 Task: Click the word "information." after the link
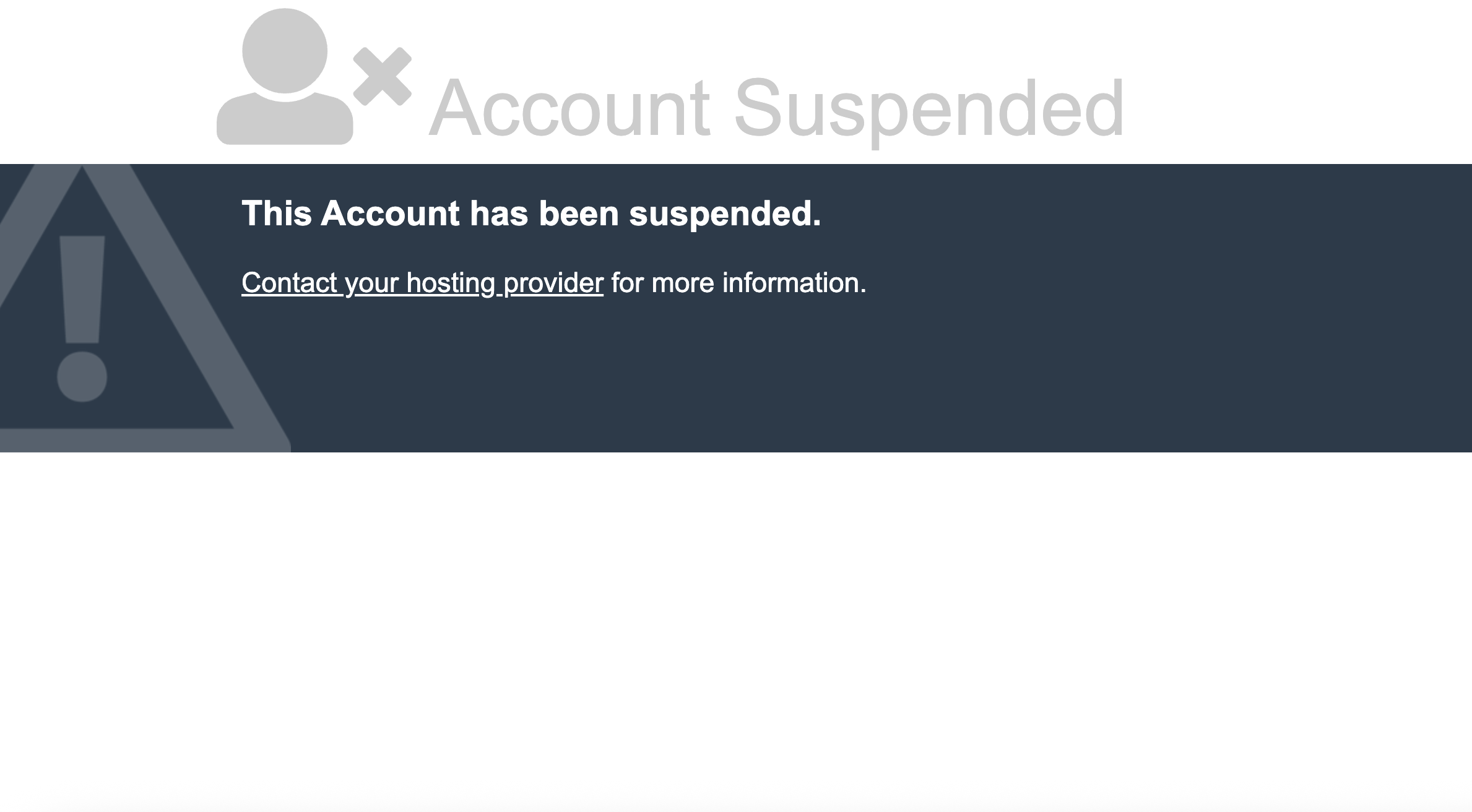pyautogui.click(x=794, y=283)
